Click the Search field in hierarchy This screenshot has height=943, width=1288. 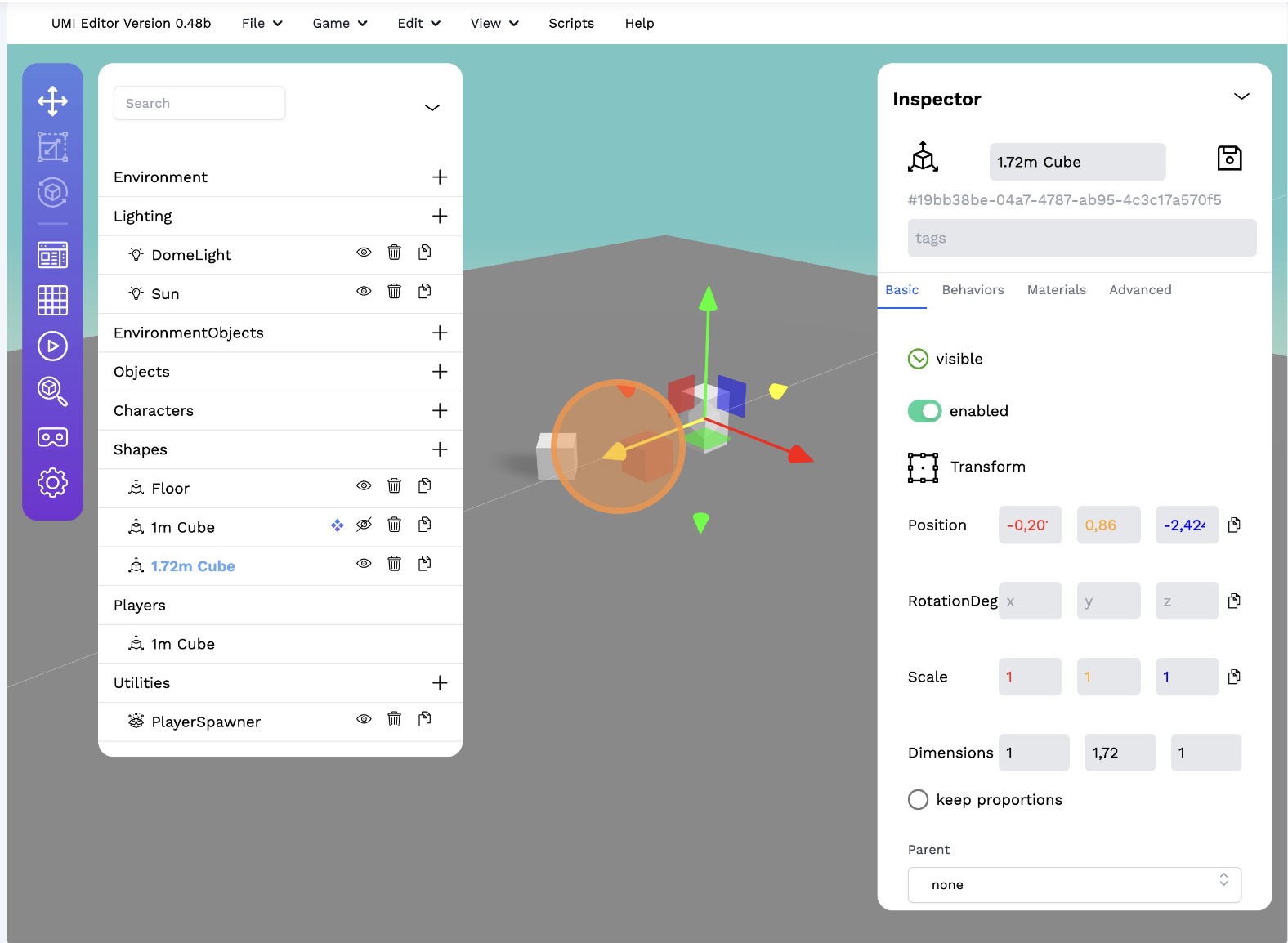(x=199, y=104)
